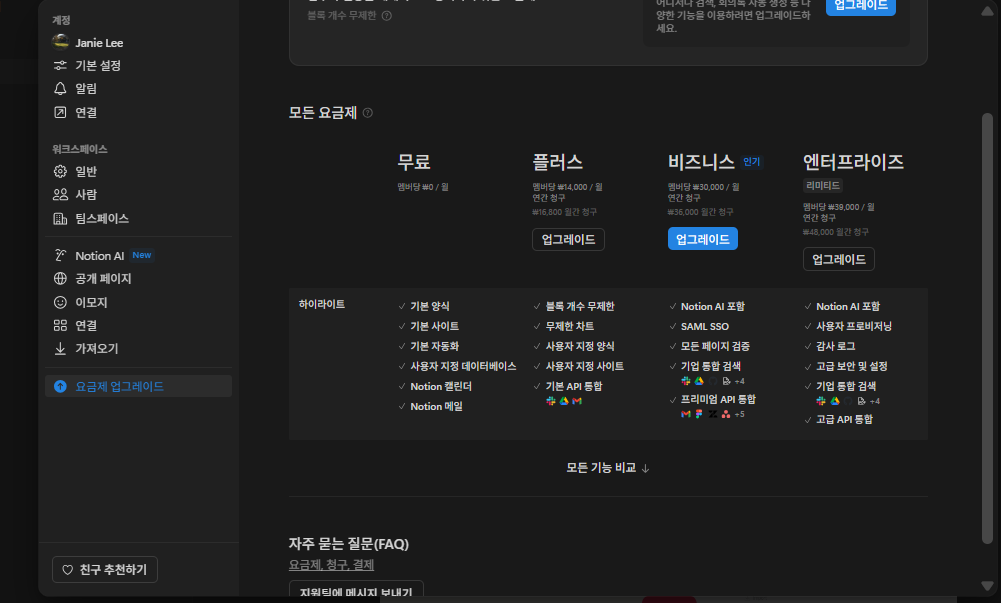This screenshot has width=1001, height=603.
Task: Open 알림 settings
Action: coord(139,88)
